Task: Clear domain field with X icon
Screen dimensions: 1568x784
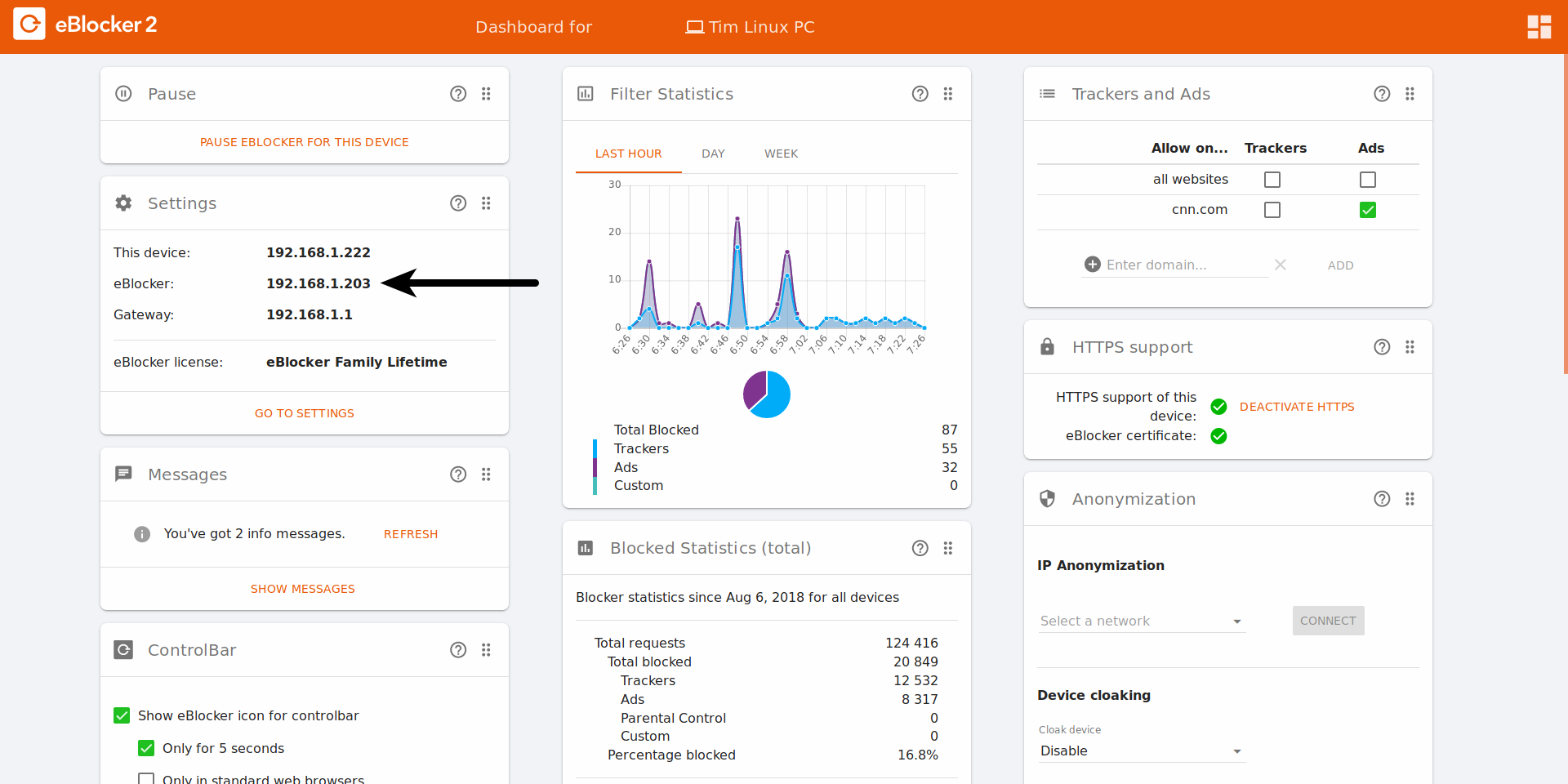Action: (x=1281, y=265)
